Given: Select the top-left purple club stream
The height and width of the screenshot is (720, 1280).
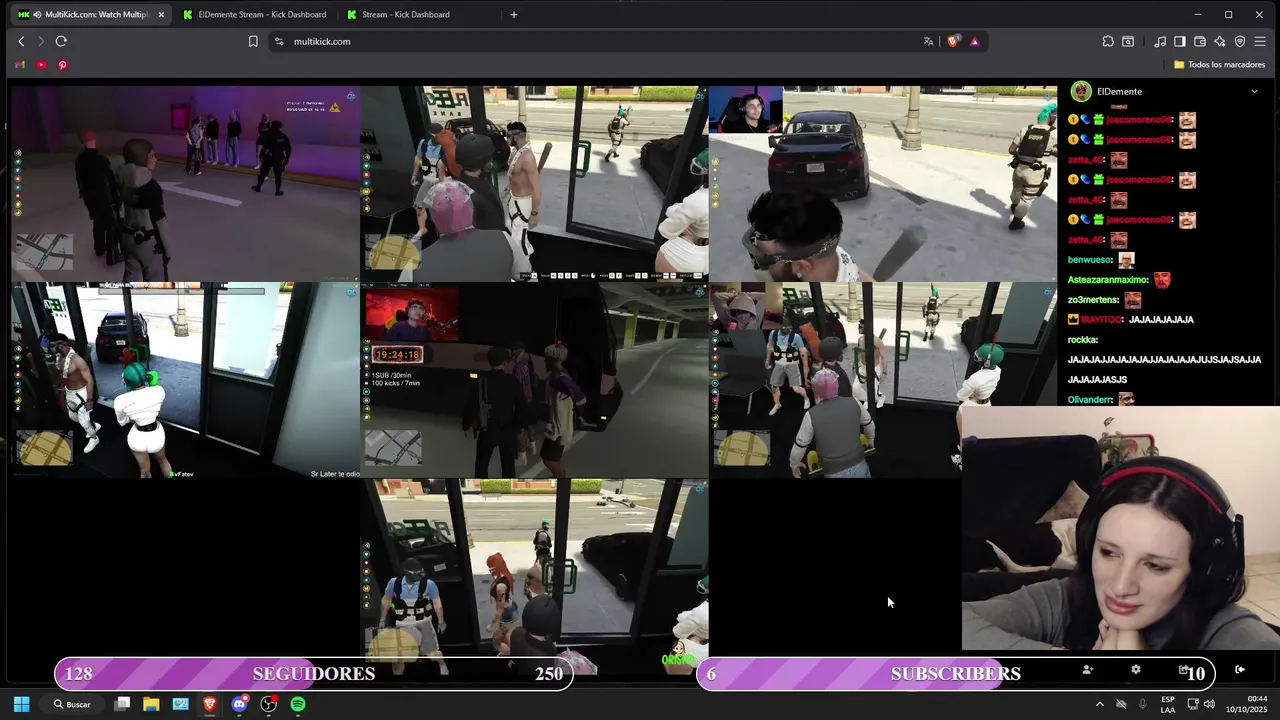Looking at the screenshot, I should coord(185,183).
